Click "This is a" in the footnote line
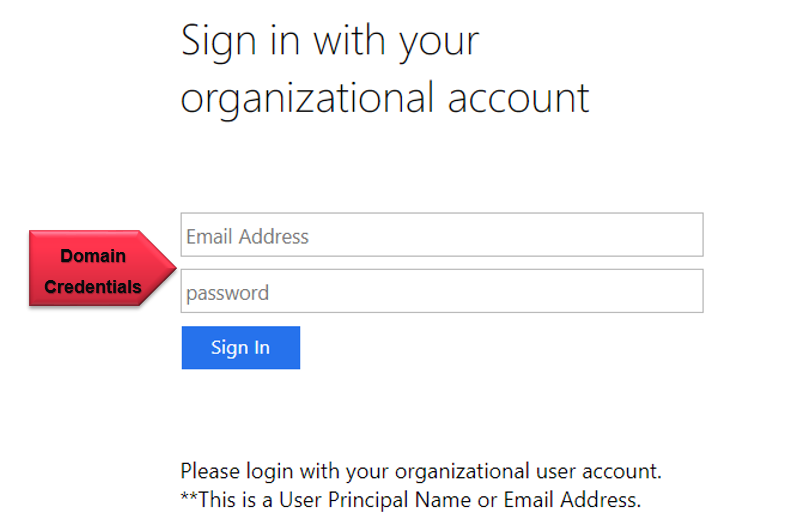 click(x=239, y=499)
